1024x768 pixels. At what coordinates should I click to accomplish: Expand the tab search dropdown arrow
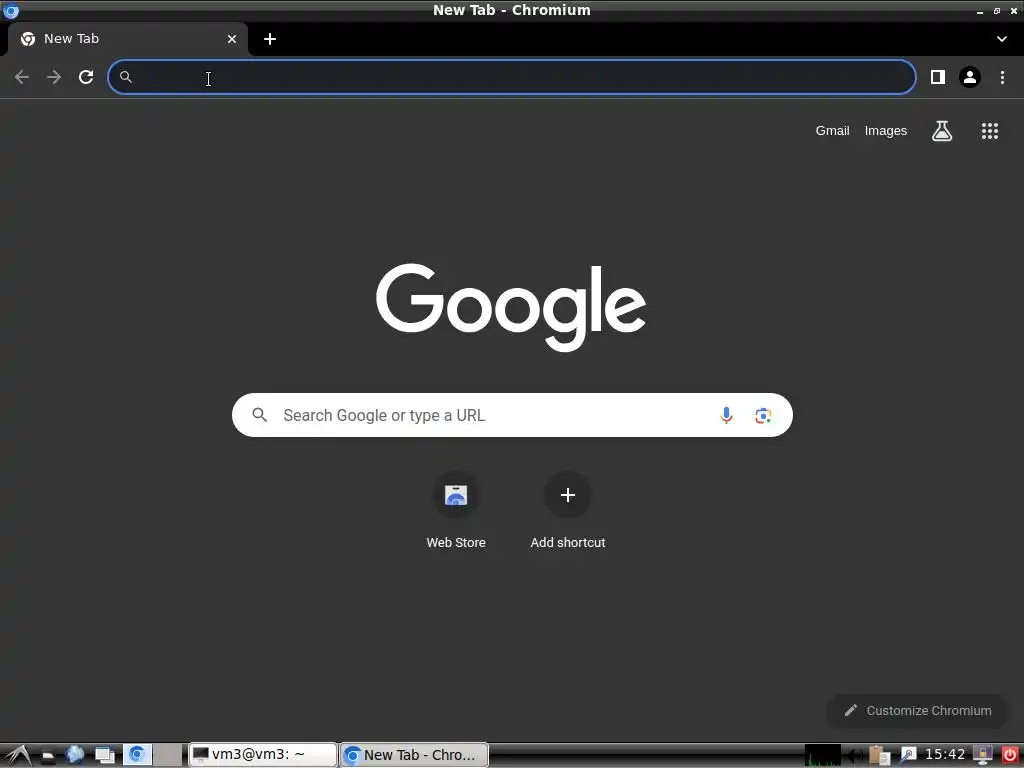tap(1002, 39)
